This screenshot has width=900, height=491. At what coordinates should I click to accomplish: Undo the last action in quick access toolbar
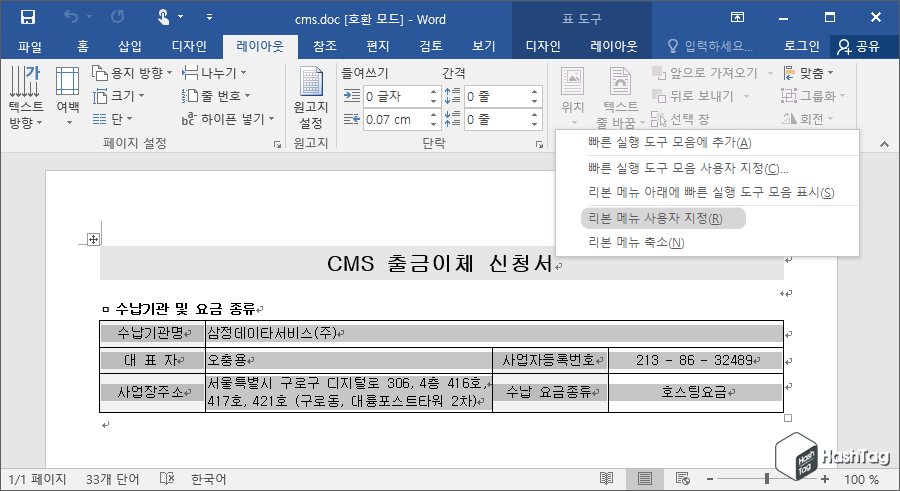click(x=71, y=17)
